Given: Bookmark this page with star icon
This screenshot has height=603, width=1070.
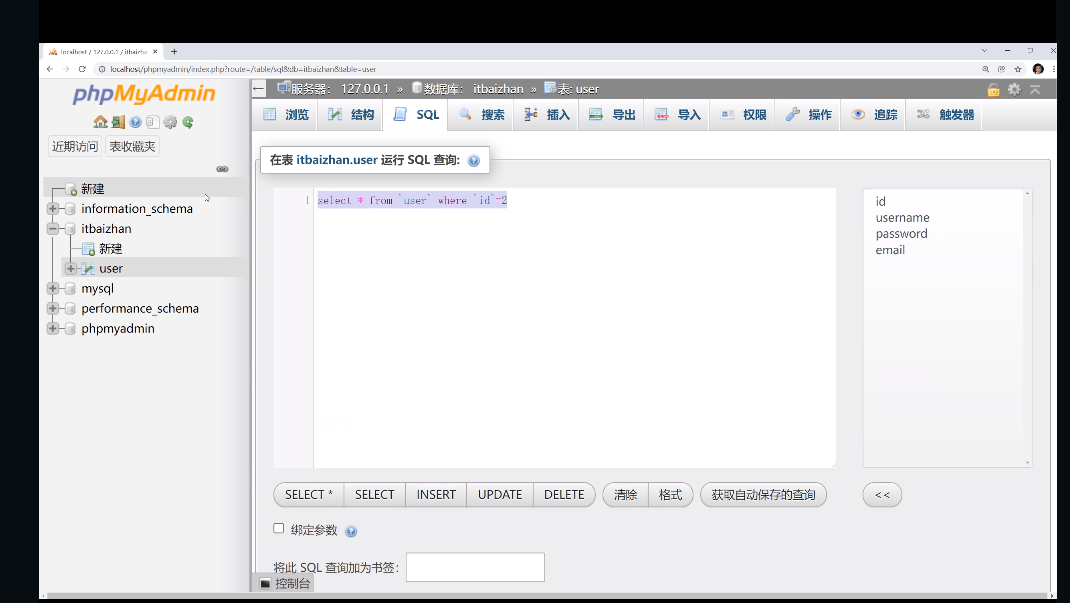Looking at the screenshot, I should pos(1017,69).
